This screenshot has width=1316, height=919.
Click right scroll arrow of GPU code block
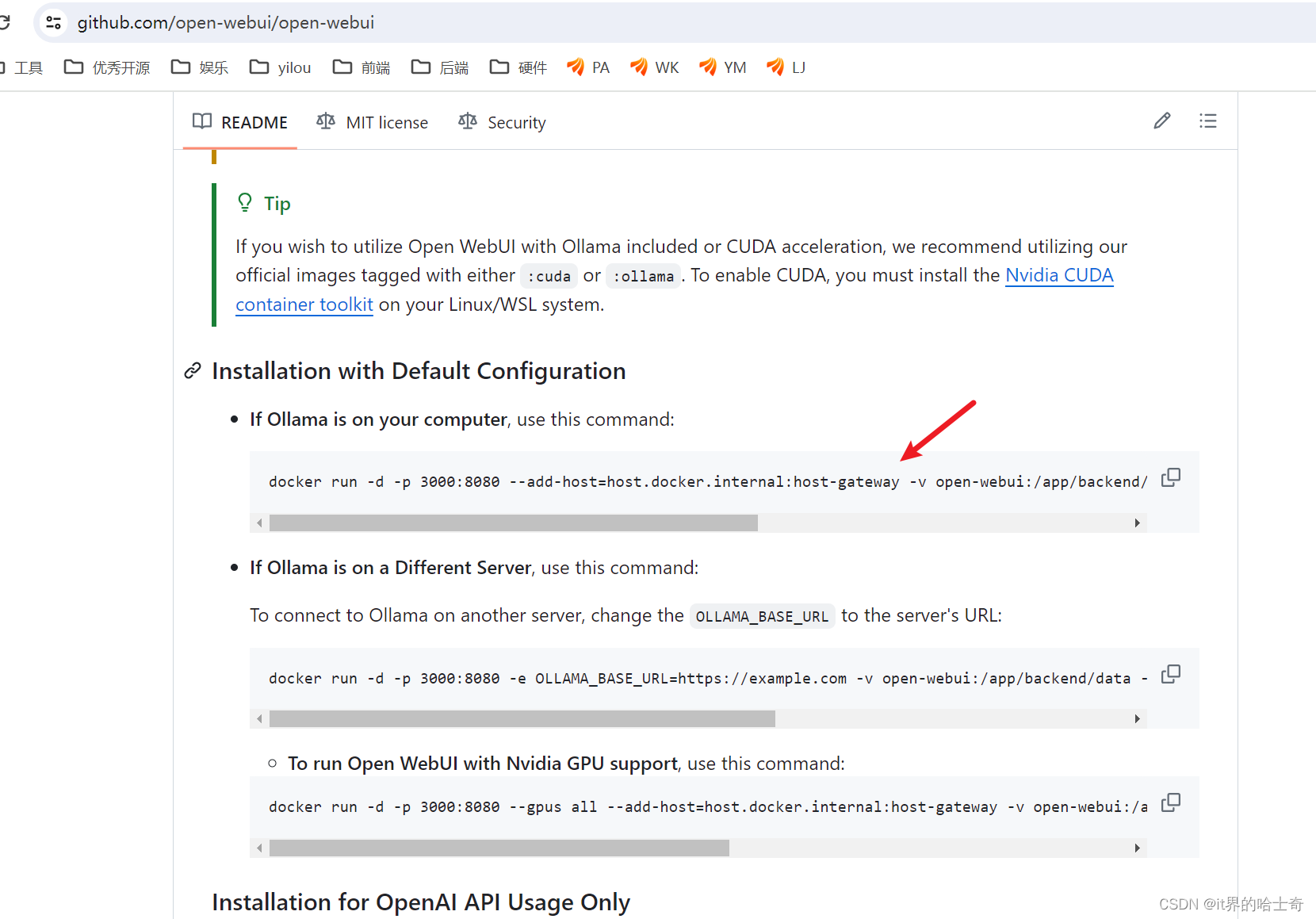tap(1138, 848)
